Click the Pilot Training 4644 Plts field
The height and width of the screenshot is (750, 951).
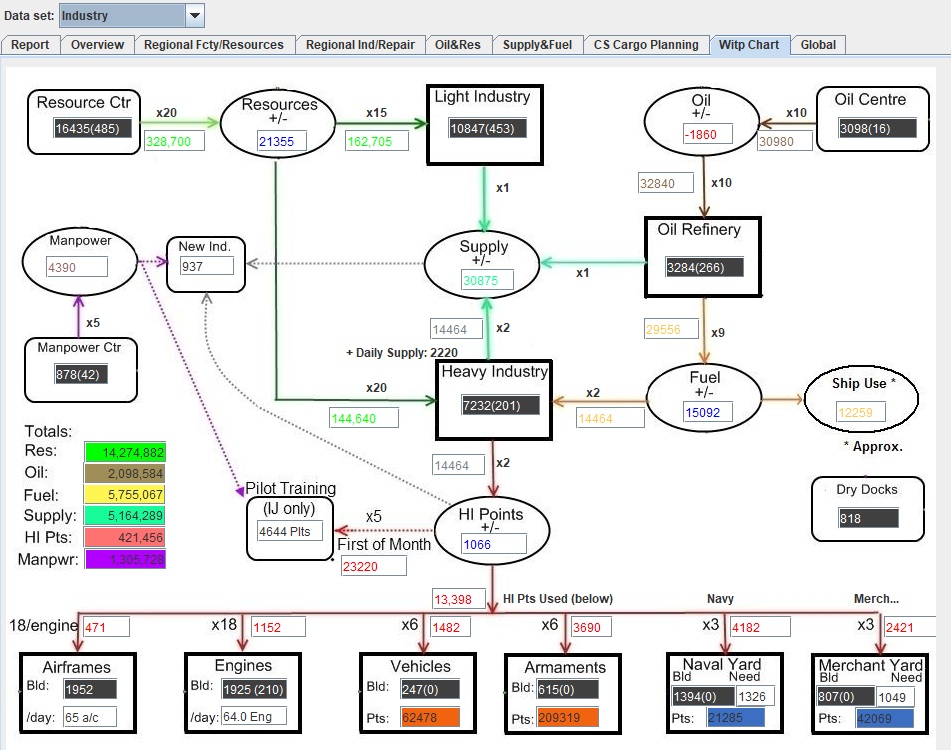point(291,532)
